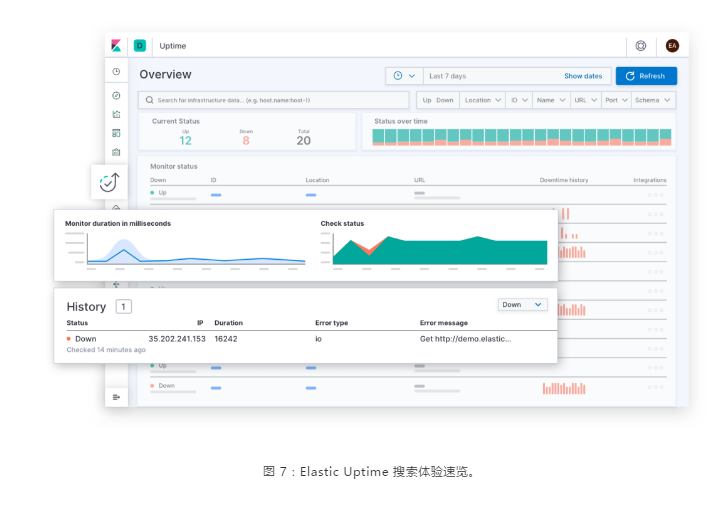
Task: Click the Show dates link
Action: [x=583, y=76]
